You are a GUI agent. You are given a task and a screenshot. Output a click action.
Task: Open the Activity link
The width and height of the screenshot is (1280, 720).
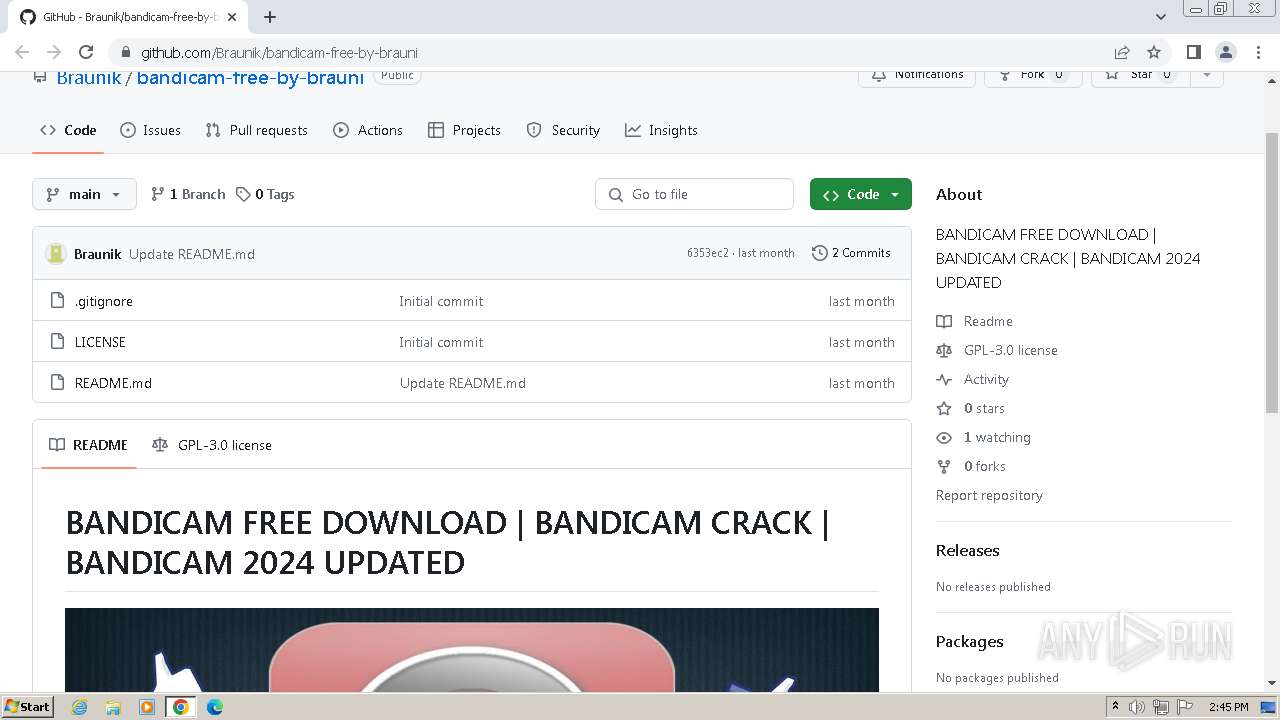[973, 379]
